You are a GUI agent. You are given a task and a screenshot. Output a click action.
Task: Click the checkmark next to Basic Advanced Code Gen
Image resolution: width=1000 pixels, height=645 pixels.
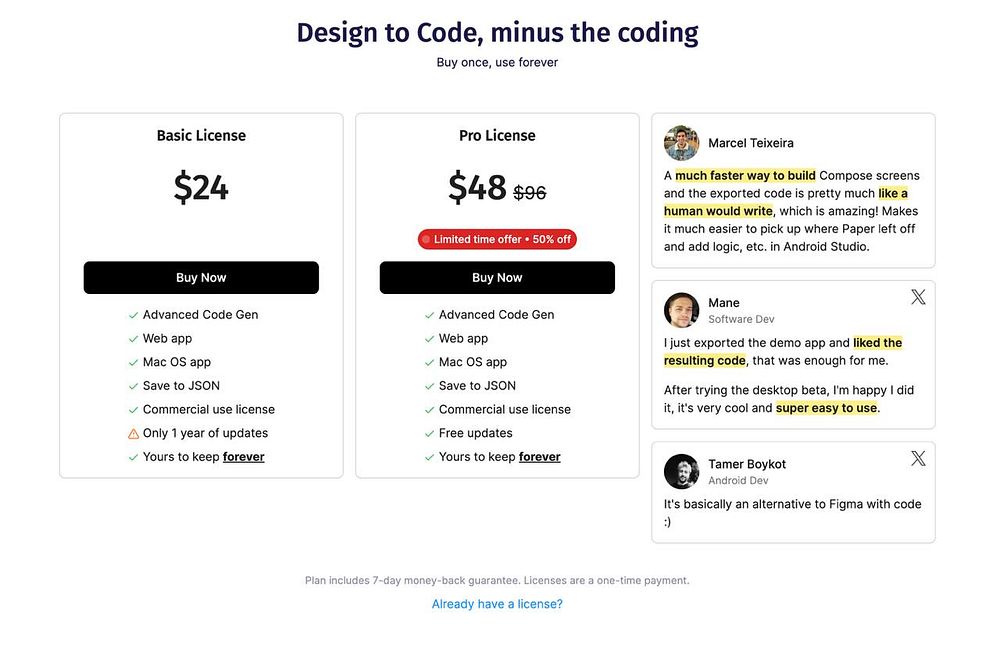click(133, 315)
